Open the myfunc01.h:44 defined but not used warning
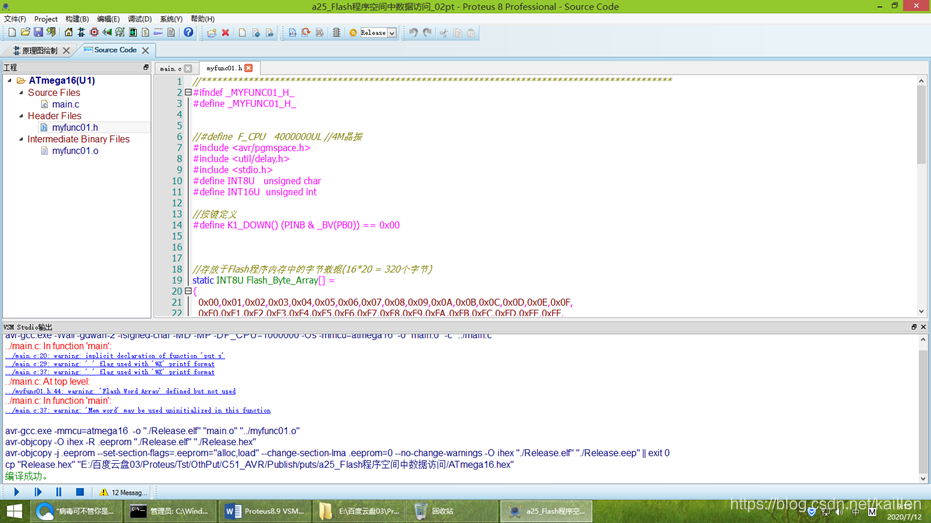This screenshot has height=523, width=931. click(121, 391)
